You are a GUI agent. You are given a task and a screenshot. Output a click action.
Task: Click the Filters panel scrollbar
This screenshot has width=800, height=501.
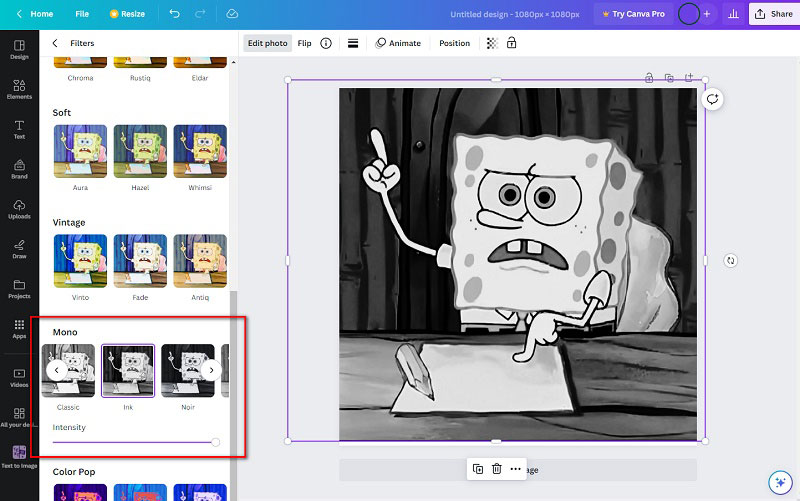234,395
